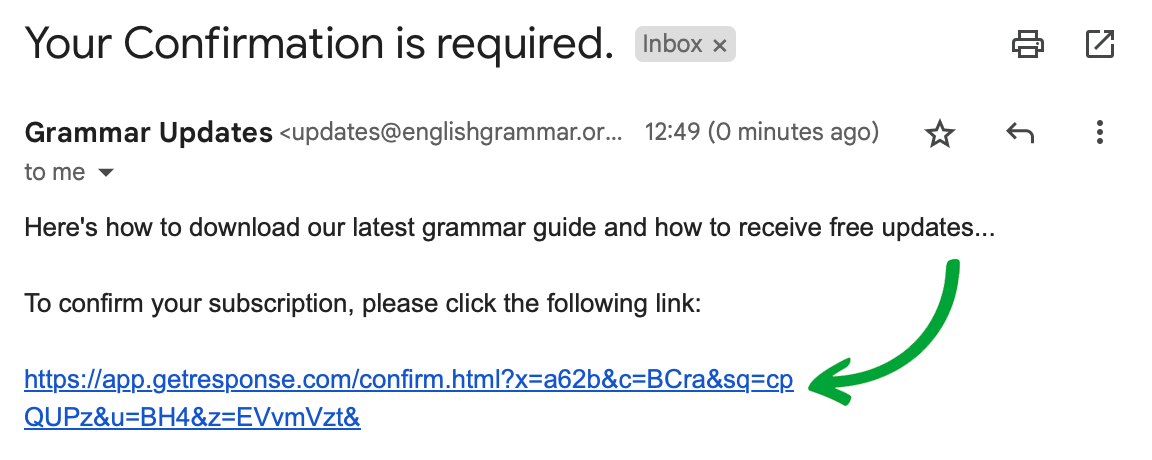Click the sender name Grammar Updates
1152x460 pixels.
148,132
